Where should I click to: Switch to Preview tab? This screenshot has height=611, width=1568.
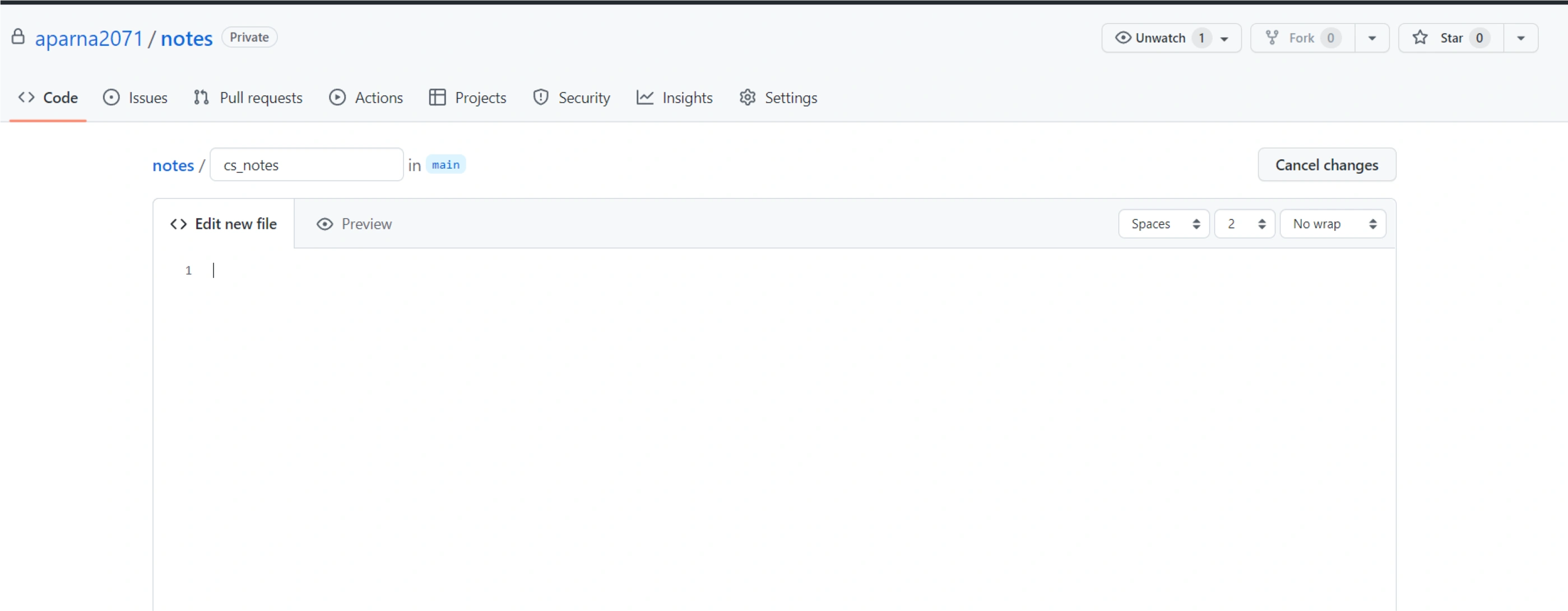click(354, 224)
